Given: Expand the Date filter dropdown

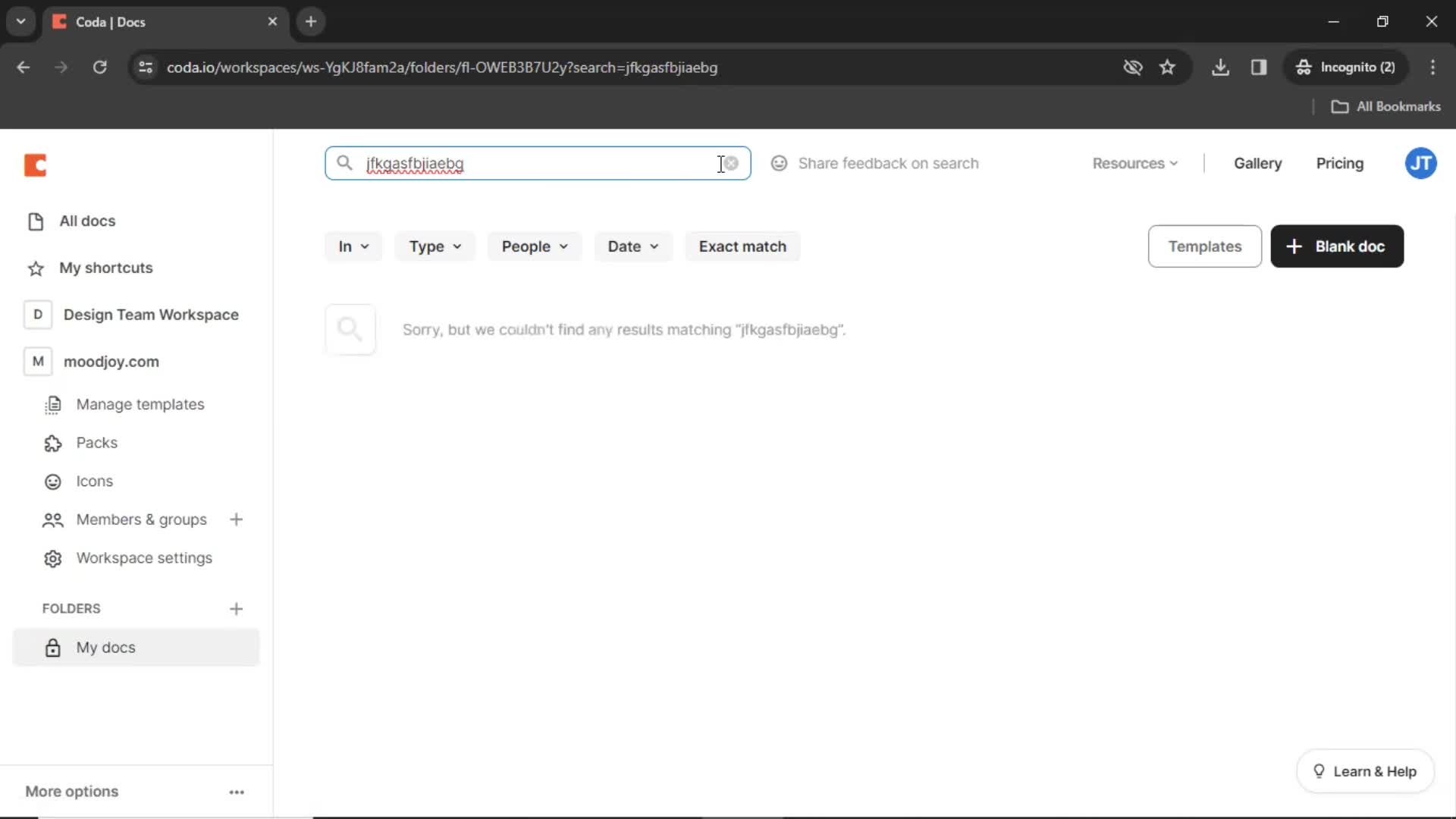Looking at the screenshot, I should [x=634, y=246].
